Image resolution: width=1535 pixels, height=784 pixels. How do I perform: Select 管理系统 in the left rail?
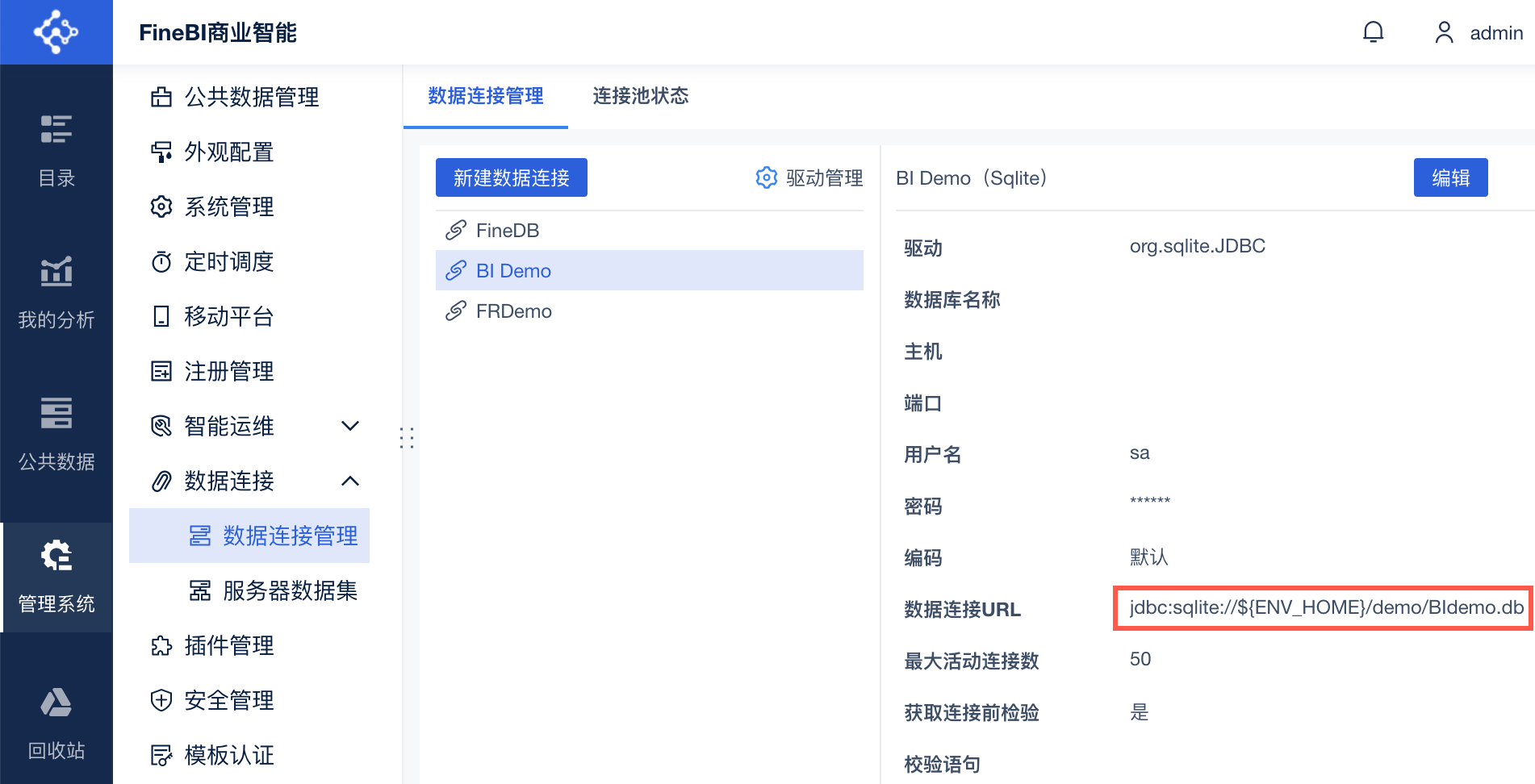pyautogui.click(x=56, y=578)
